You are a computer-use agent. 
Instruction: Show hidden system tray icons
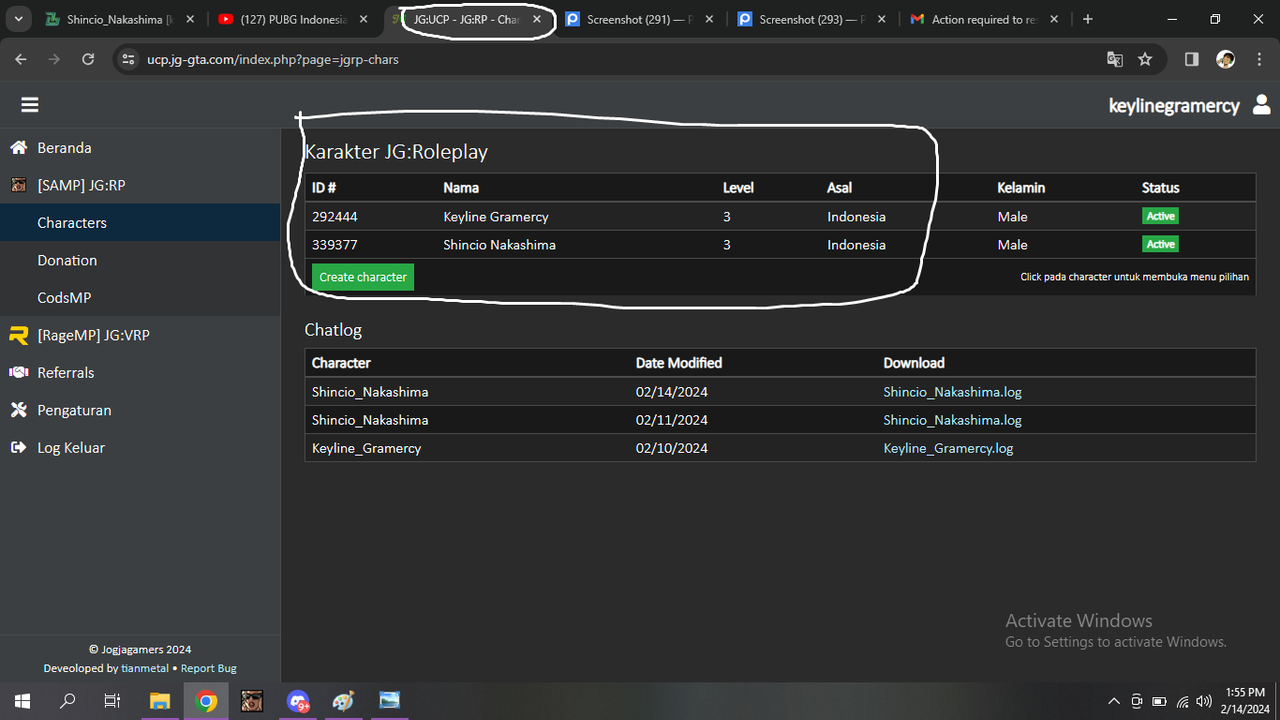[x=1115, y=701]
